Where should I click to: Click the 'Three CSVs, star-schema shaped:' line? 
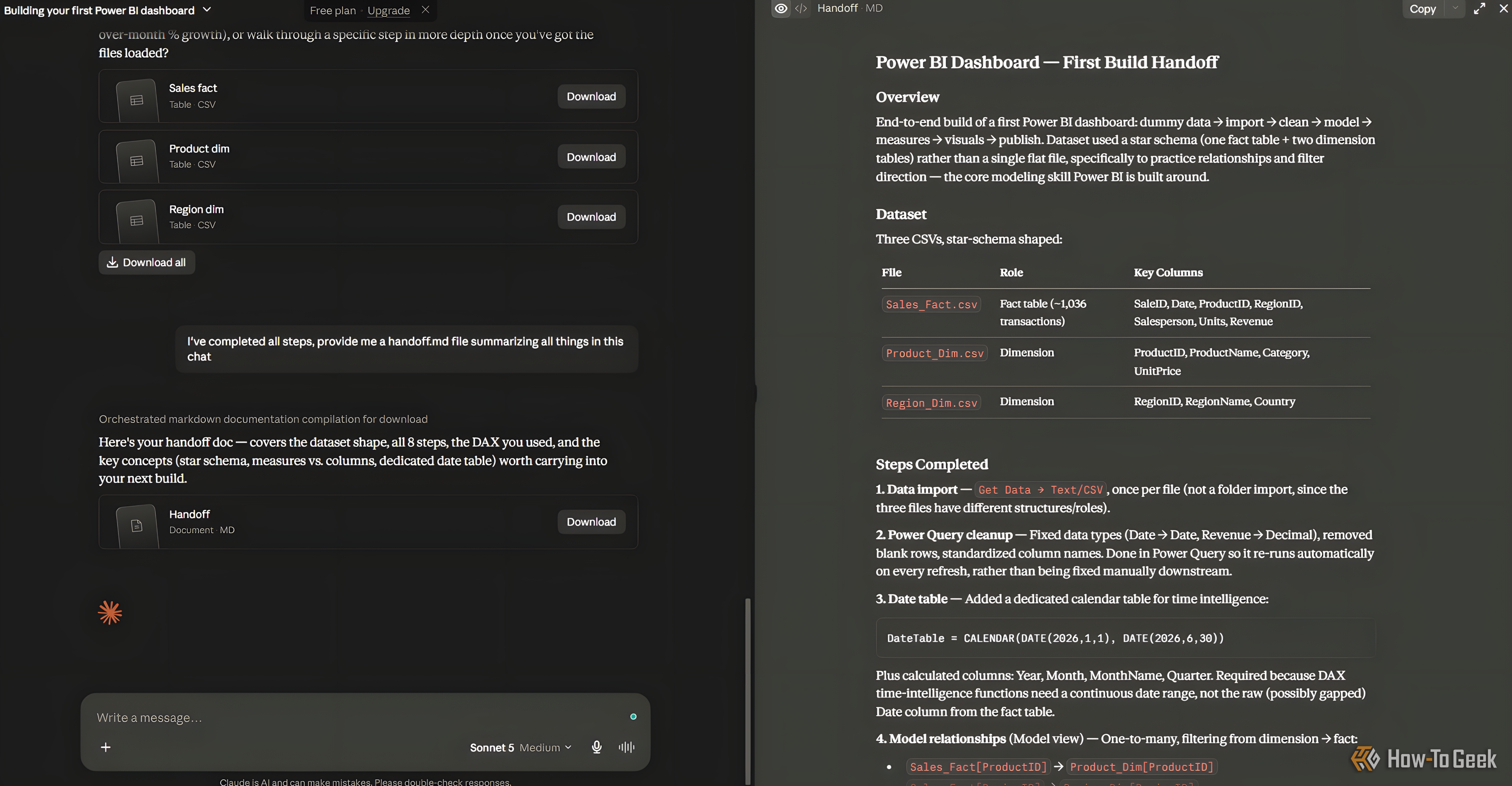pos(969,239)
